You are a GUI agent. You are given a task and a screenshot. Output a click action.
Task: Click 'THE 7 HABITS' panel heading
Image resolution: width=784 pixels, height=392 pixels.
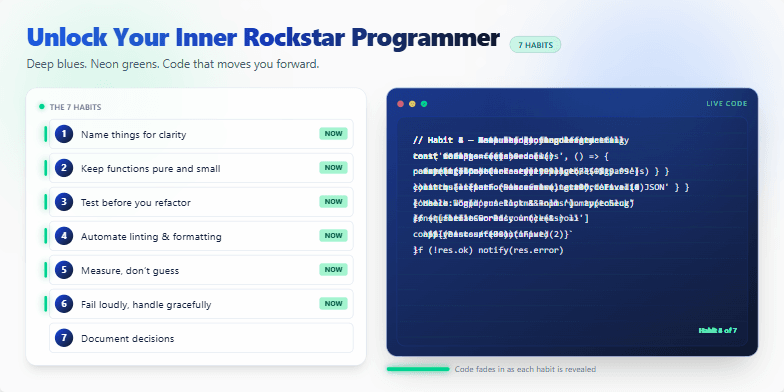[x=76, y=107]
